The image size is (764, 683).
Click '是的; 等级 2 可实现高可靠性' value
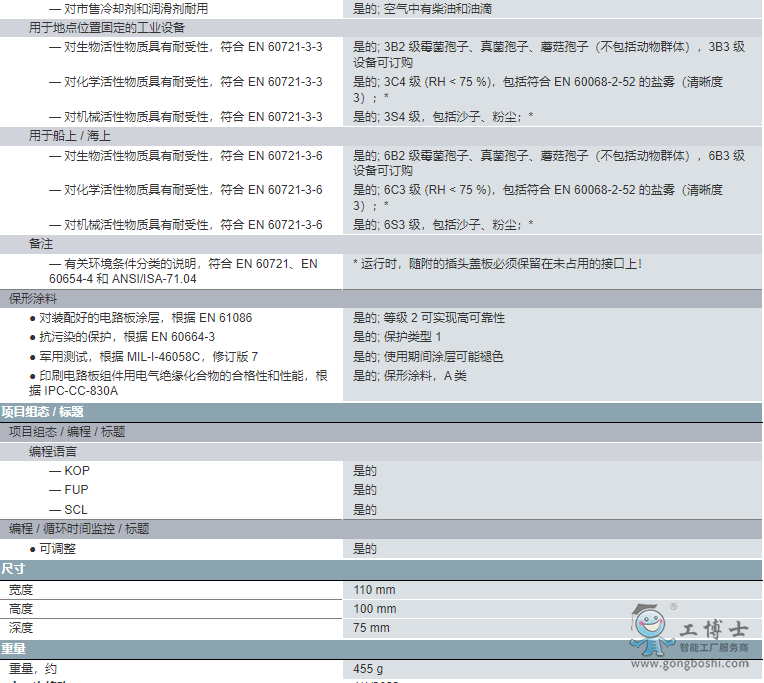point(429,318)
